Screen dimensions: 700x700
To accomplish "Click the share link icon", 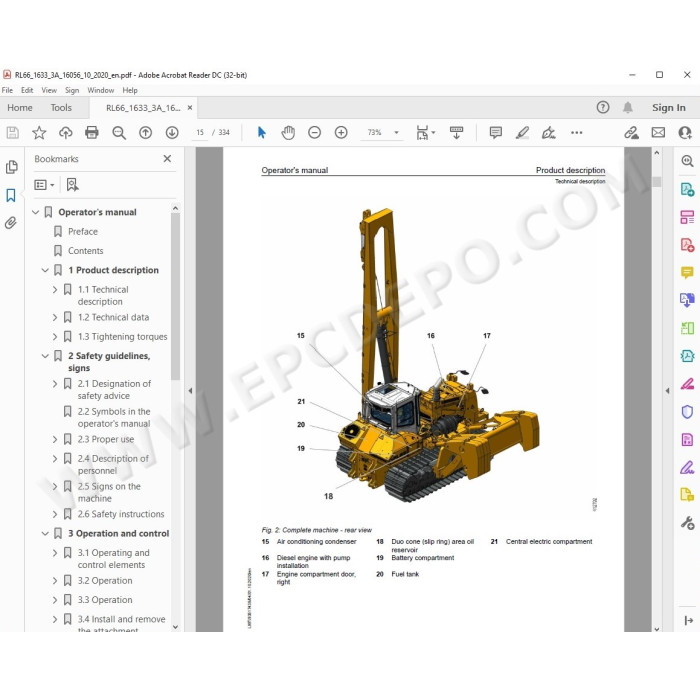I will (632, 133).
